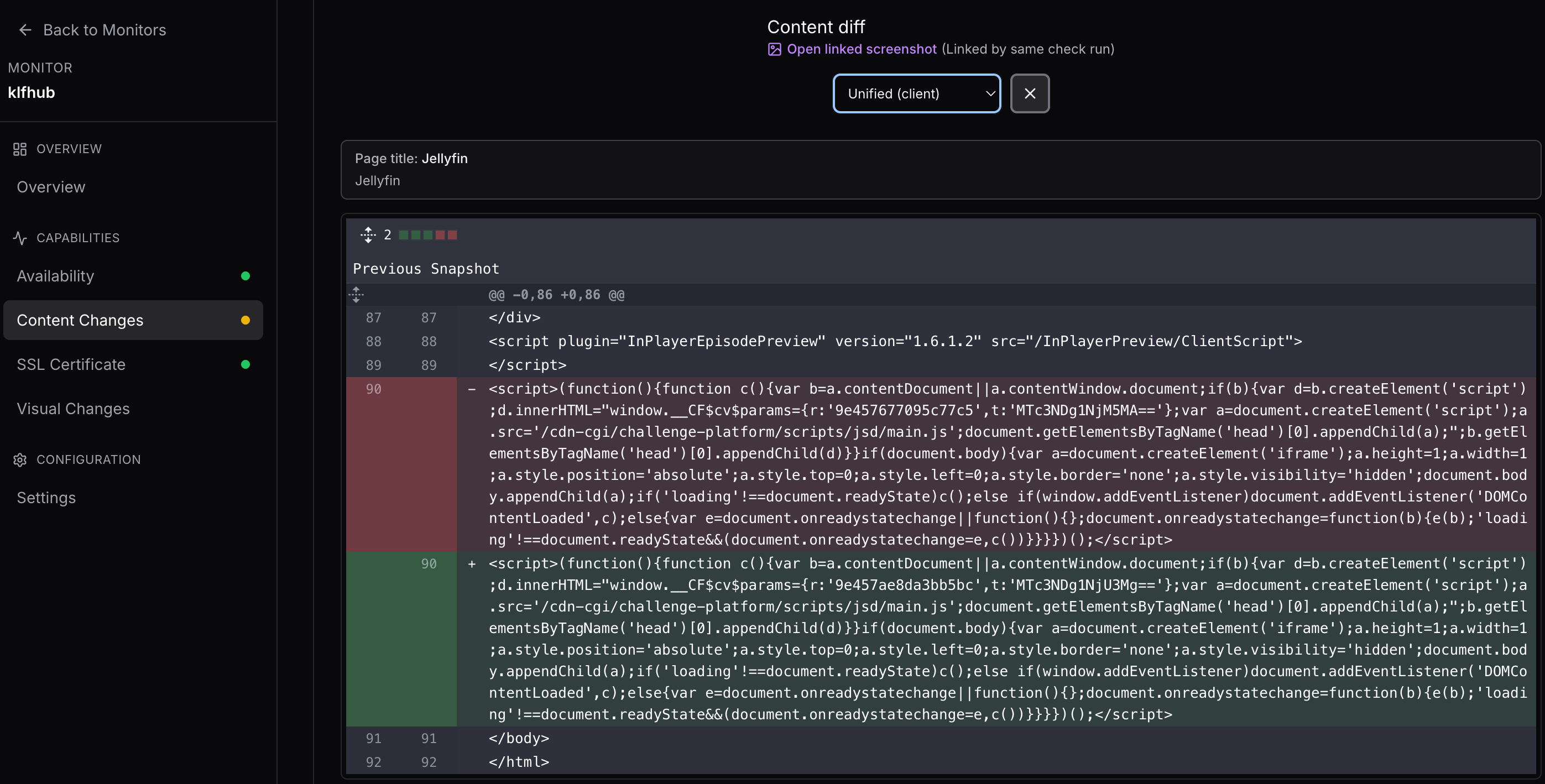Open the Unified (client) view dropdown
Image resolution: width=1545 pixels, height=784 pixels.
point(916,93)
